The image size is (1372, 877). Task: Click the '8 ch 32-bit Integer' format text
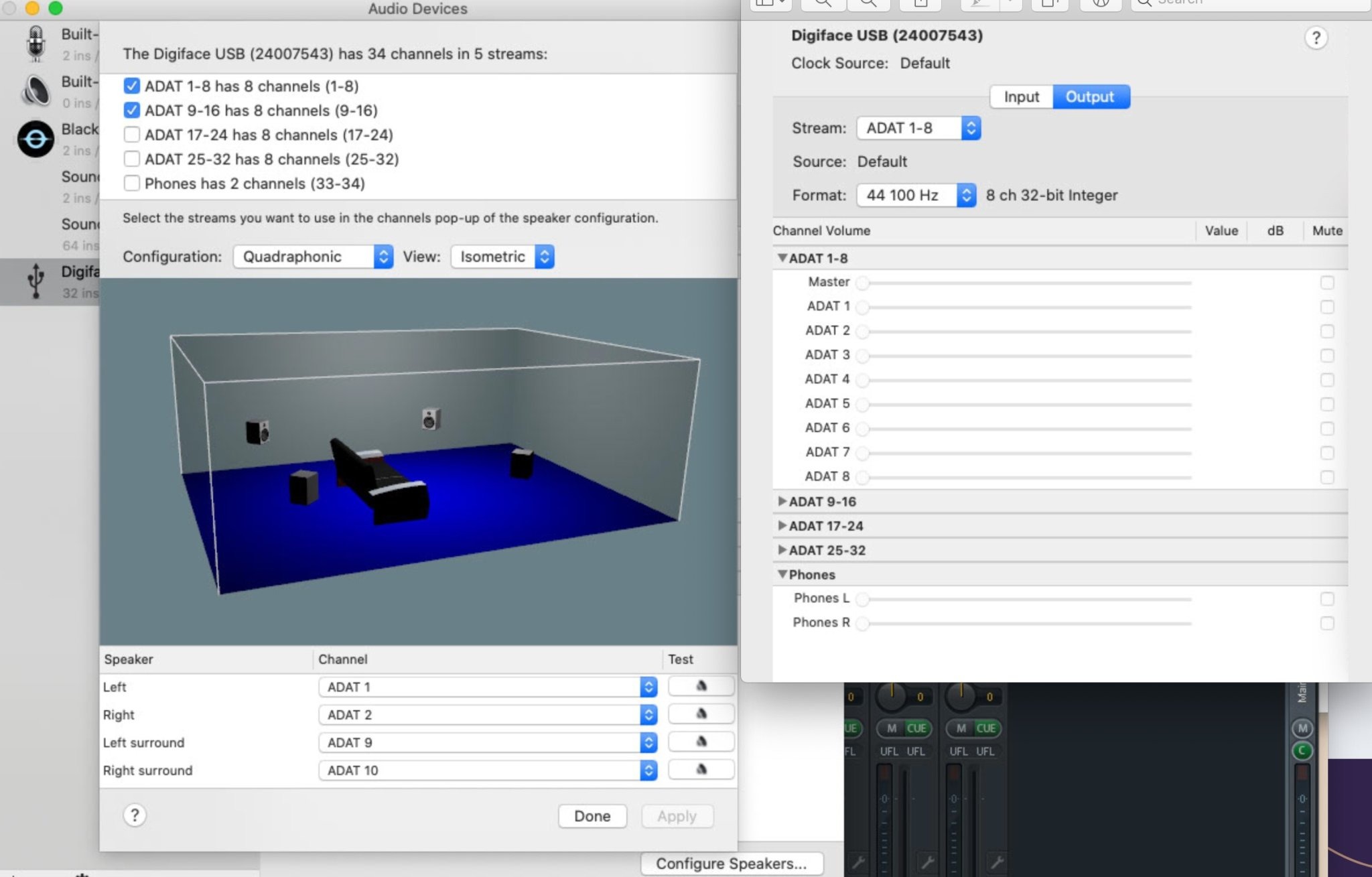coord(1052,195)
